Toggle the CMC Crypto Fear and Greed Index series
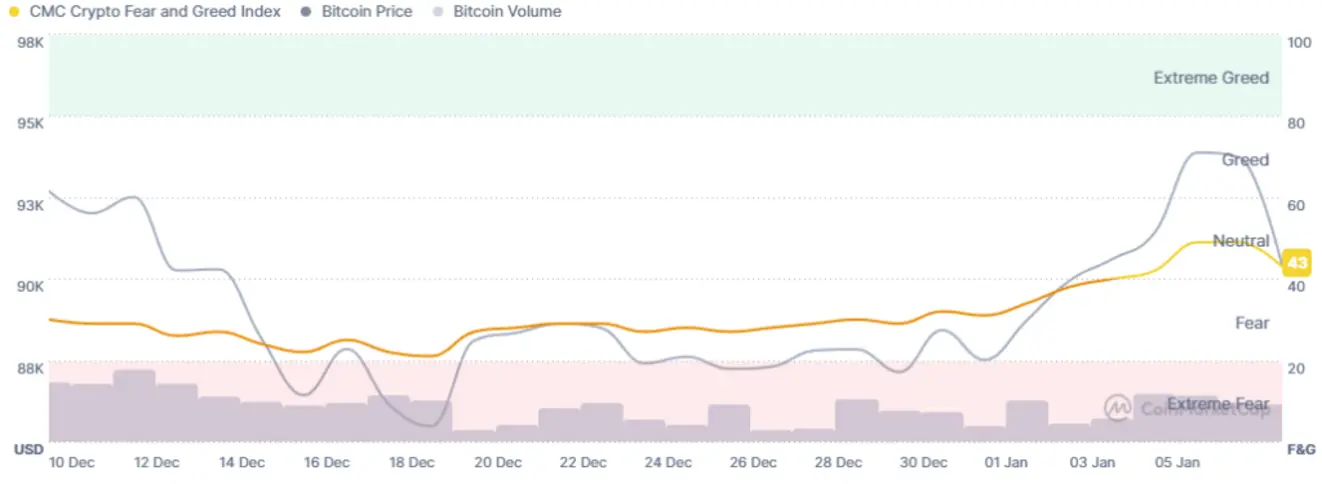 pyautogui.click(x=156, y=12)
